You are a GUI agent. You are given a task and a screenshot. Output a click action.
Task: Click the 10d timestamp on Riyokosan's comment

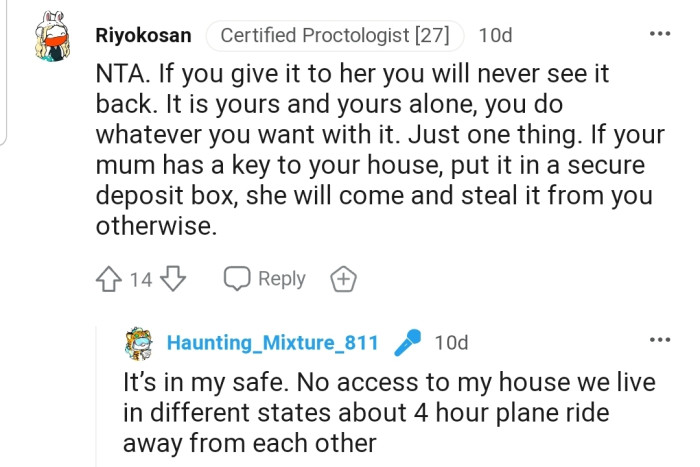coord(495,36)
